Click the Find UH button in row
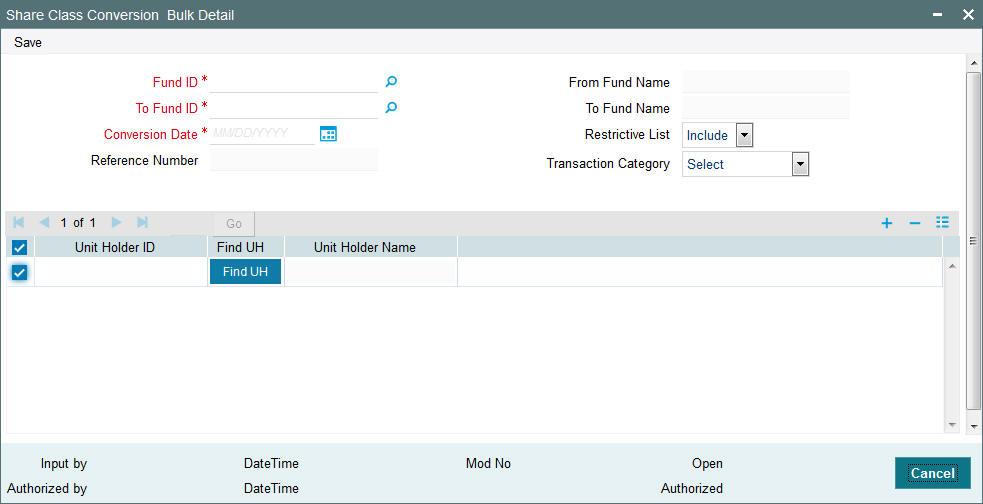 coord(245,272)
